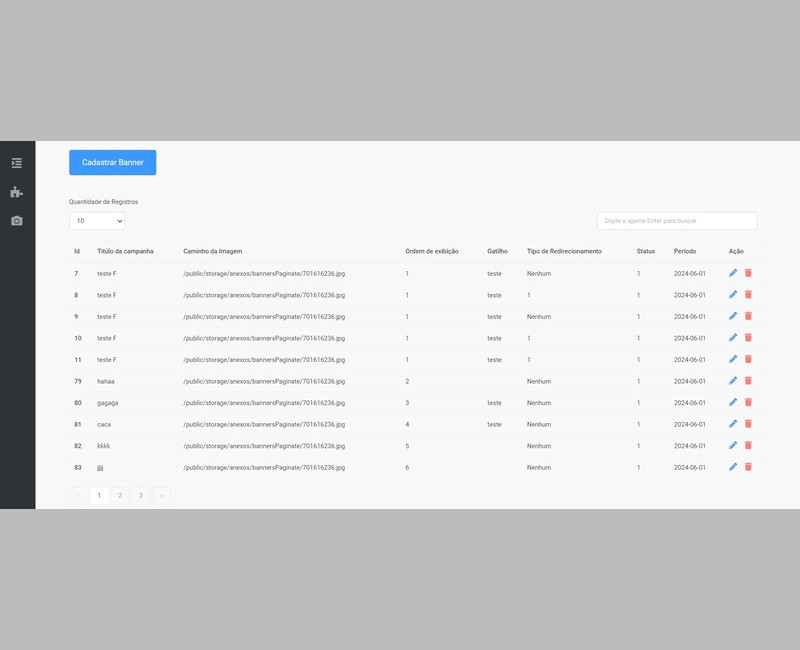The image size is (800, 650).
Task: Delete the 'gagaga' banner trash icon
Action: point(748,402)
